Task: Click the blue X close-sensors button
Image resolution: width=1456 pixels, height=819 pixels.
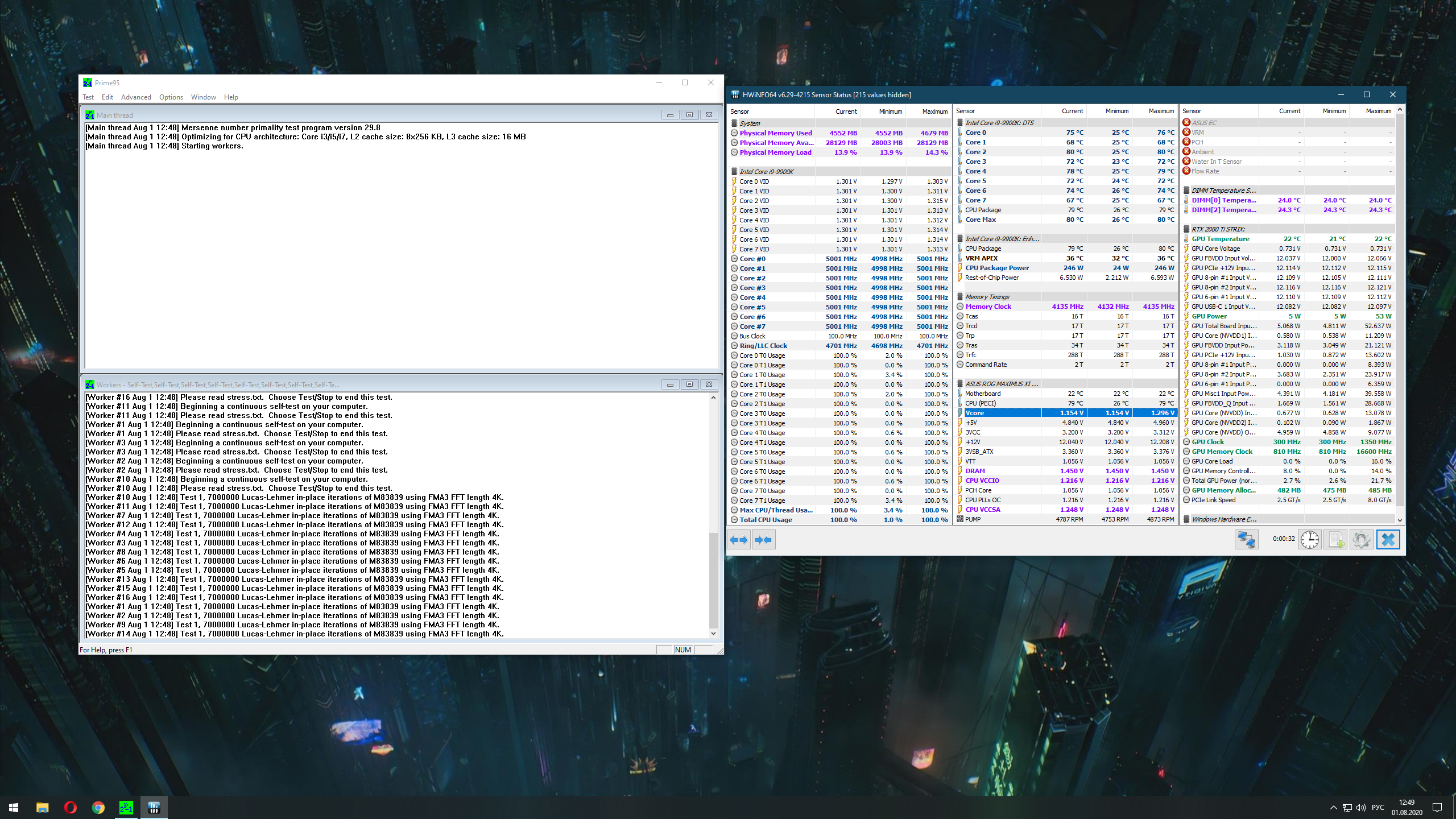Action: click(1388, 539)
